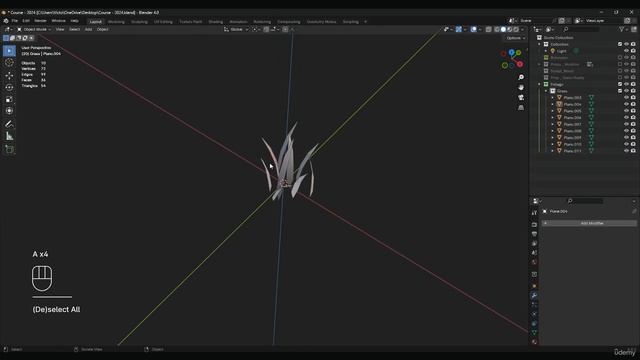Disable Plane.011 in renders
This screenshot has height=360, width=640.
[633, 151]
